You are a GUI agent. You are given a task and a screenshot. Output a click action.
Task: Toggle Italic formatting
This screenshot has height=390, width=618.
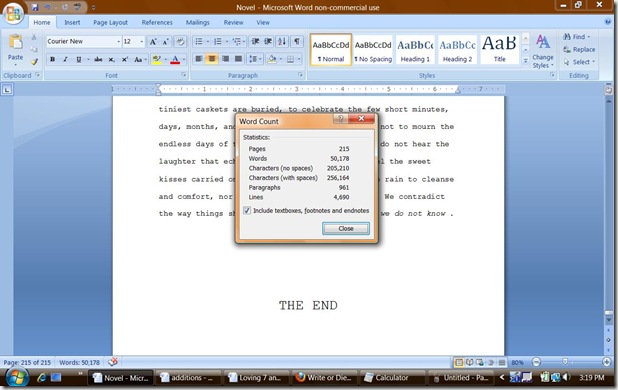(x=65, y=59)
